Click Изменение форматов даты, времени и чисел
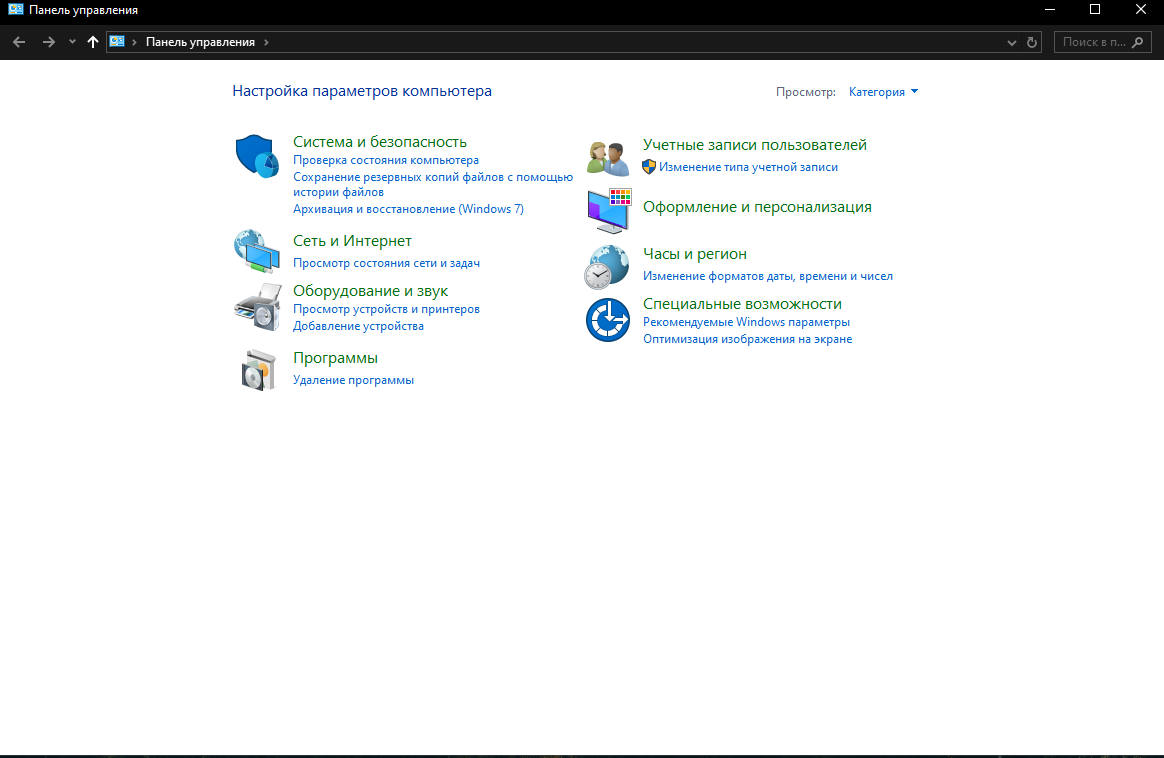Screen dimensions: 1164x758 click(x=768, y=276)
